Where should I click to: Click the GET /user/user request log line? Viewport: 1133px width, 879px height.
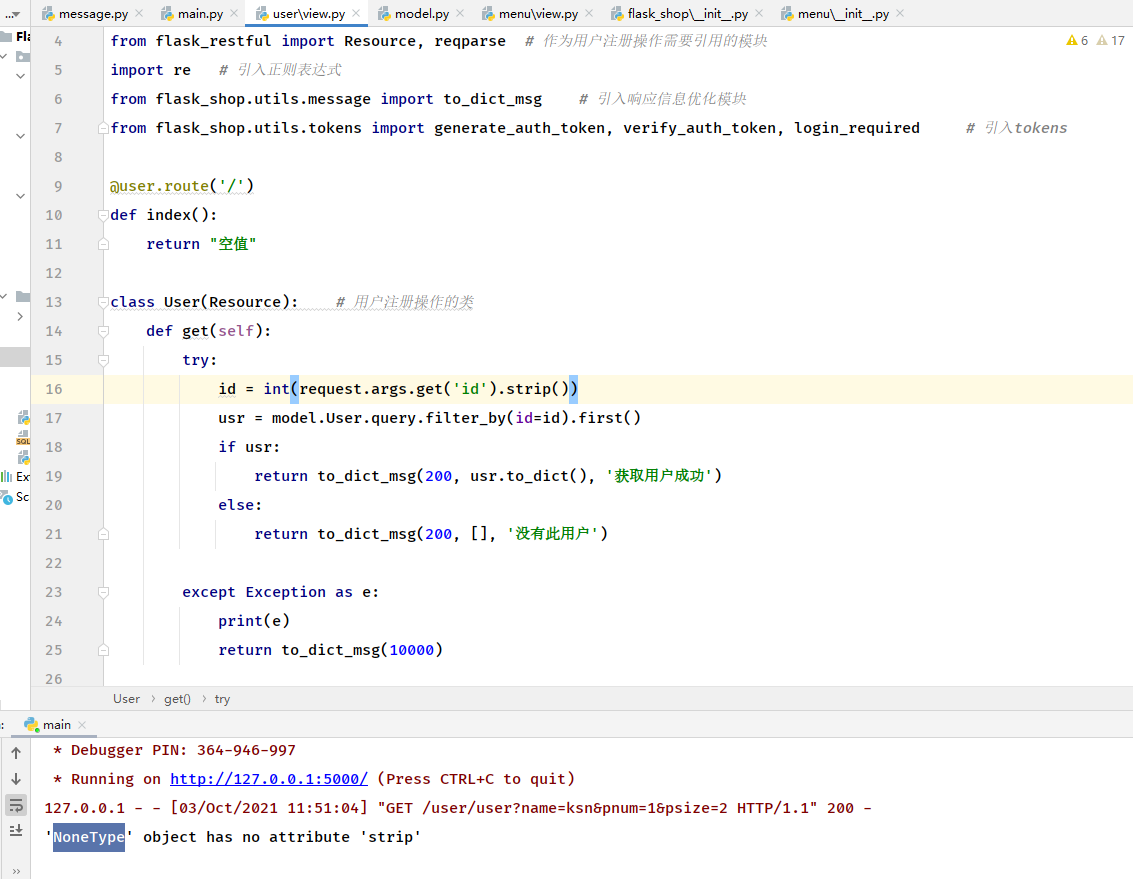click(458, 808)
